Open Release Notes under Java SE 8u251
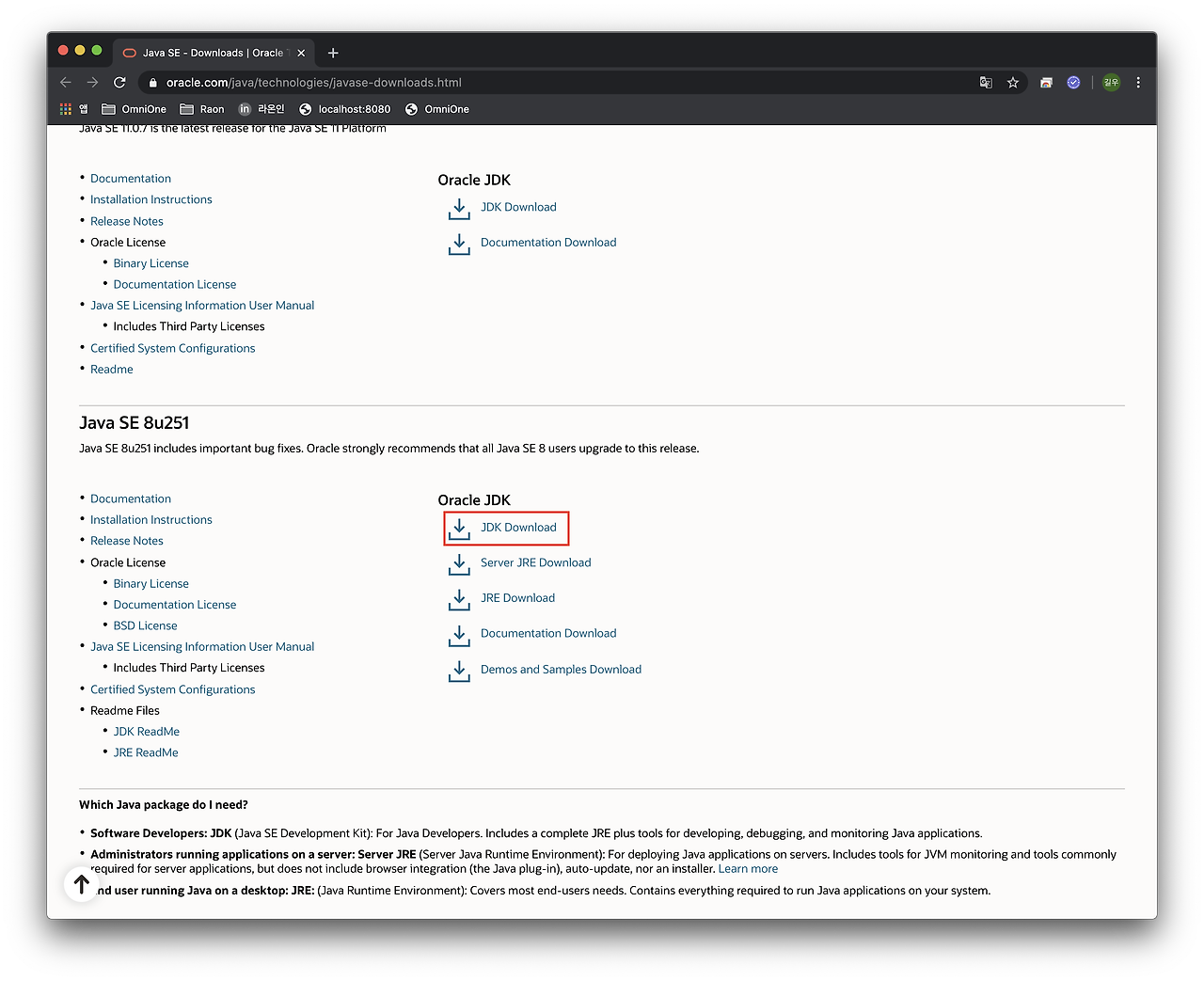Viewport: 1204px width, 981px height. click(127, 541)
